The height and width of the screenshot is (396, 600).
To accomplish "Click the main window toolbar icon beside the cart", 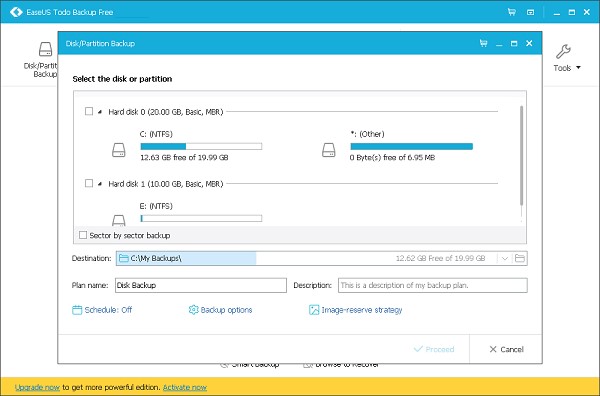I will (x=530, y=12).
